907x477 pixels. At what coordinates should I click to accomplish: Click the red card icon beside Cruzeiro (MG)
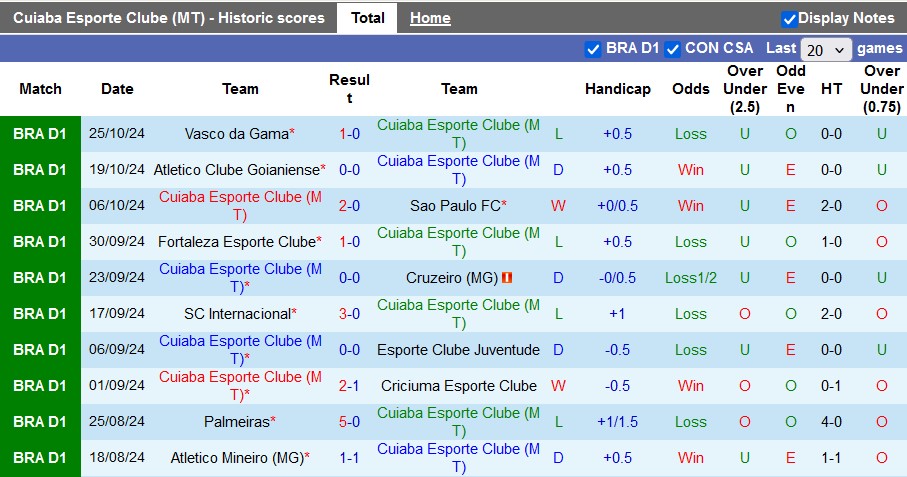pos(507,278)
